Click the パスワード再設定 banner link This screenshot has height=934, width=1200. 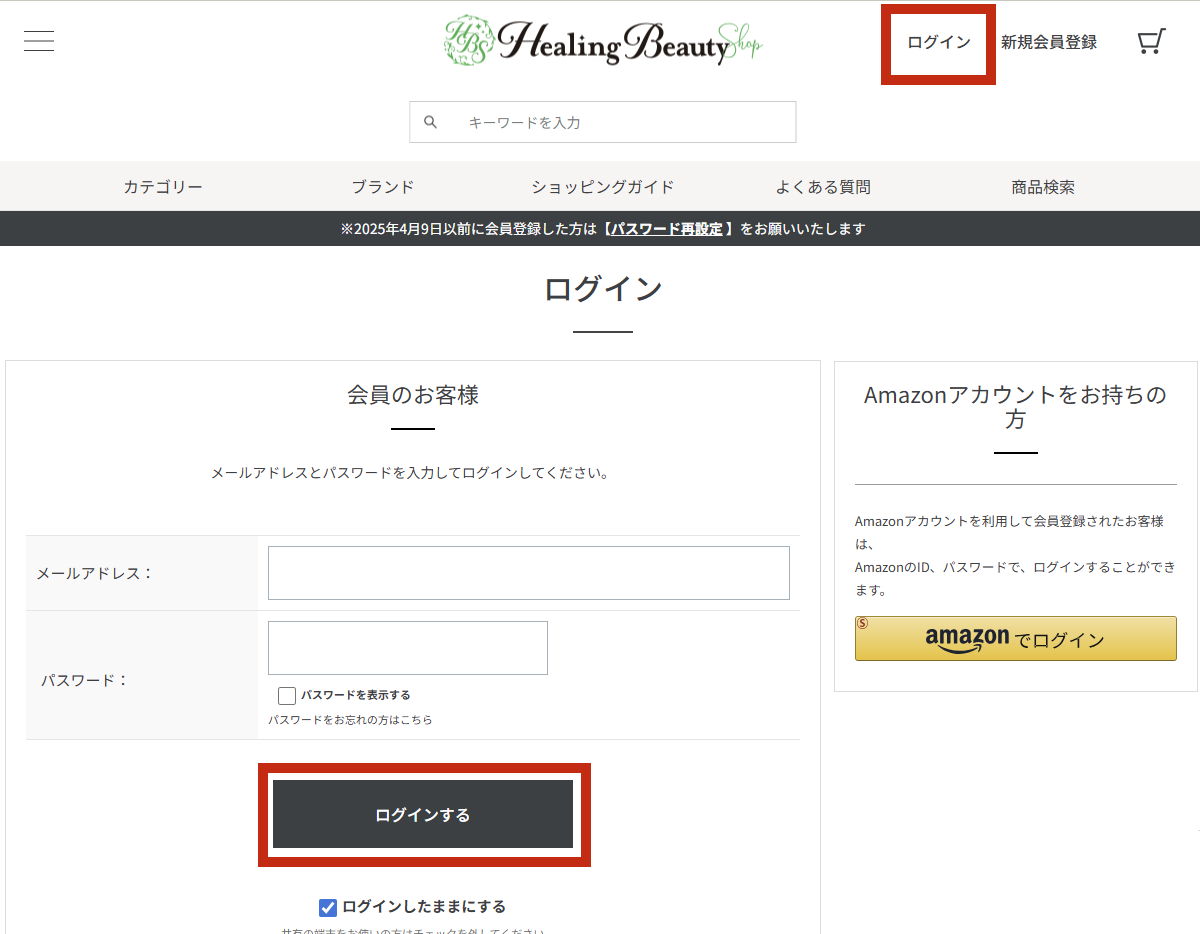pos(667,229)
